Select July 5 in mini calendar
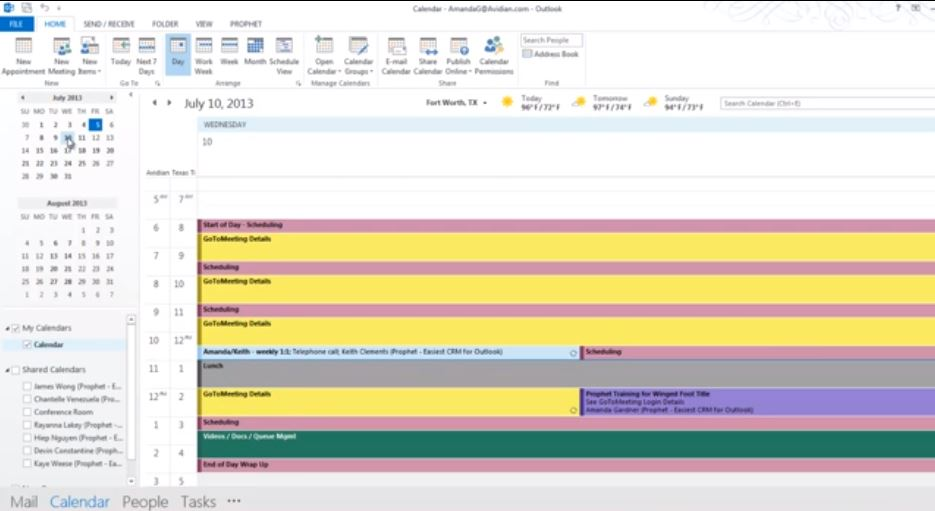935x511 pixels. coord(95,125)
